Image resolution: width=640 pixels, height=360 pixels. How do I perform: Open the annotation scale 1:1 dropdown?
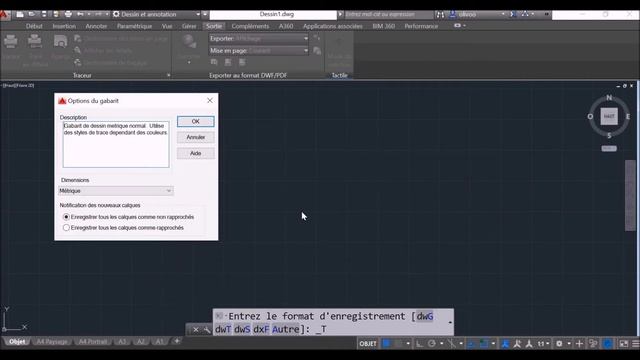tap(543, 344)
